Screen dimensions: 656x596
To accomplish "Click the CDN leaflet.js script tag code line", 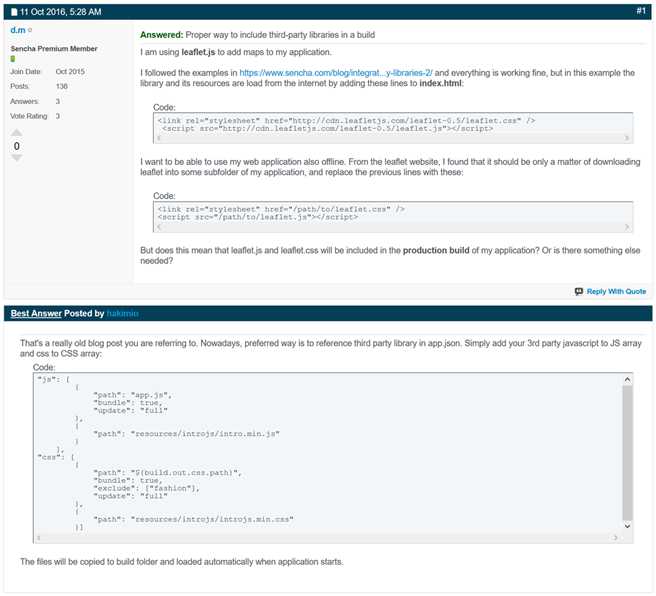I will tap(327, 128).
